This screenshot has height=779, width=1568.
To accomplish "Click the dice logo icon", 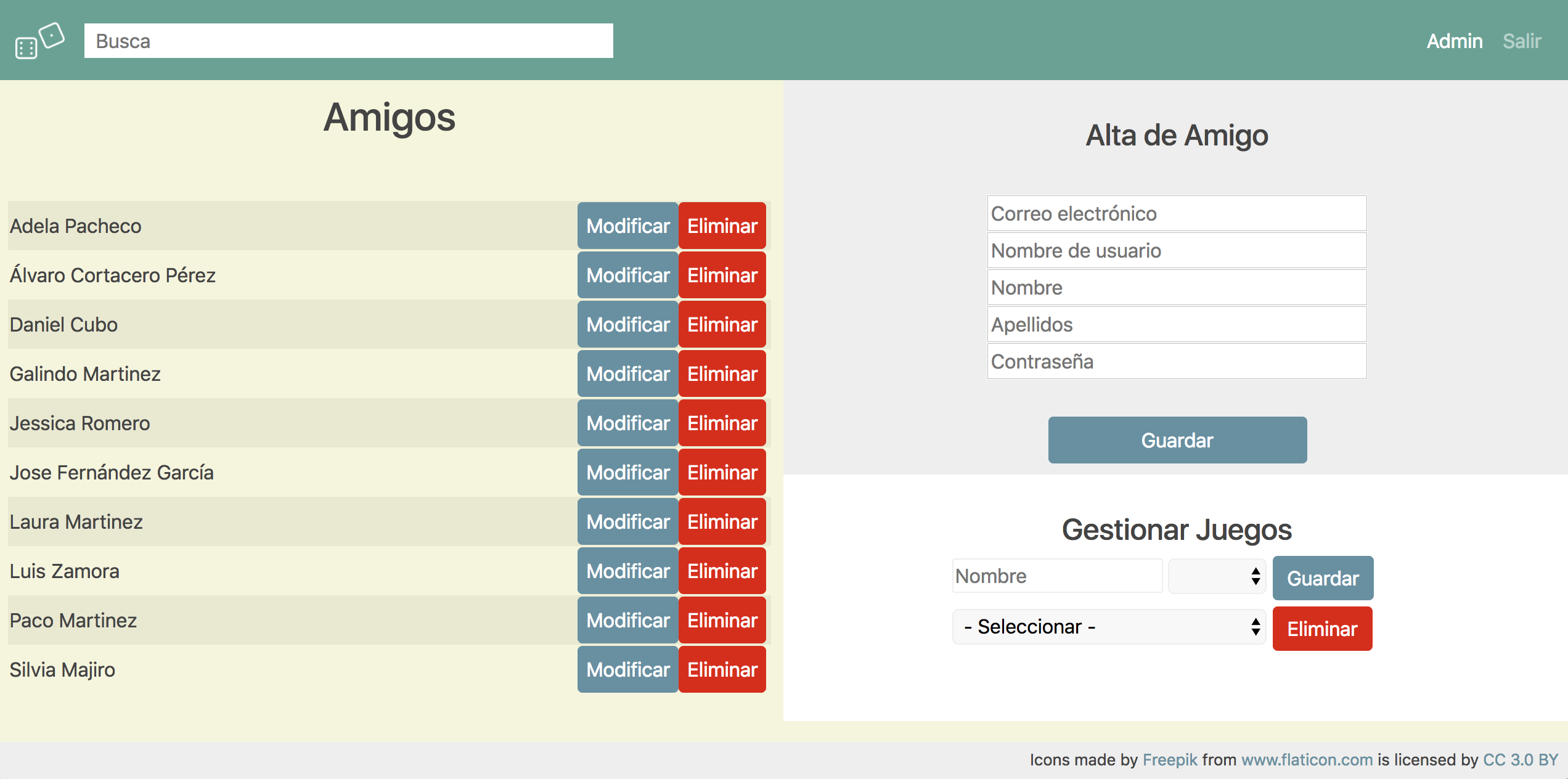I will point(40,41).
